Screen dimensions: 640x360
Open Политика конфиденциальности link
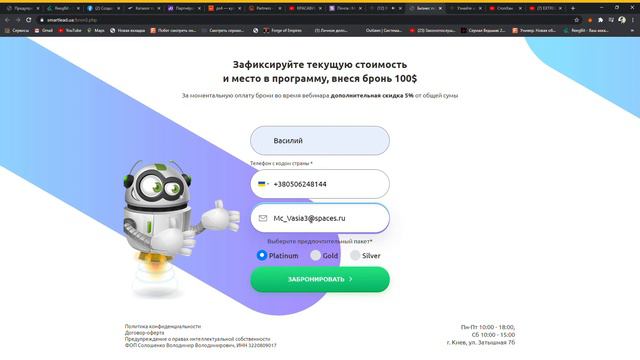[163, 326]
